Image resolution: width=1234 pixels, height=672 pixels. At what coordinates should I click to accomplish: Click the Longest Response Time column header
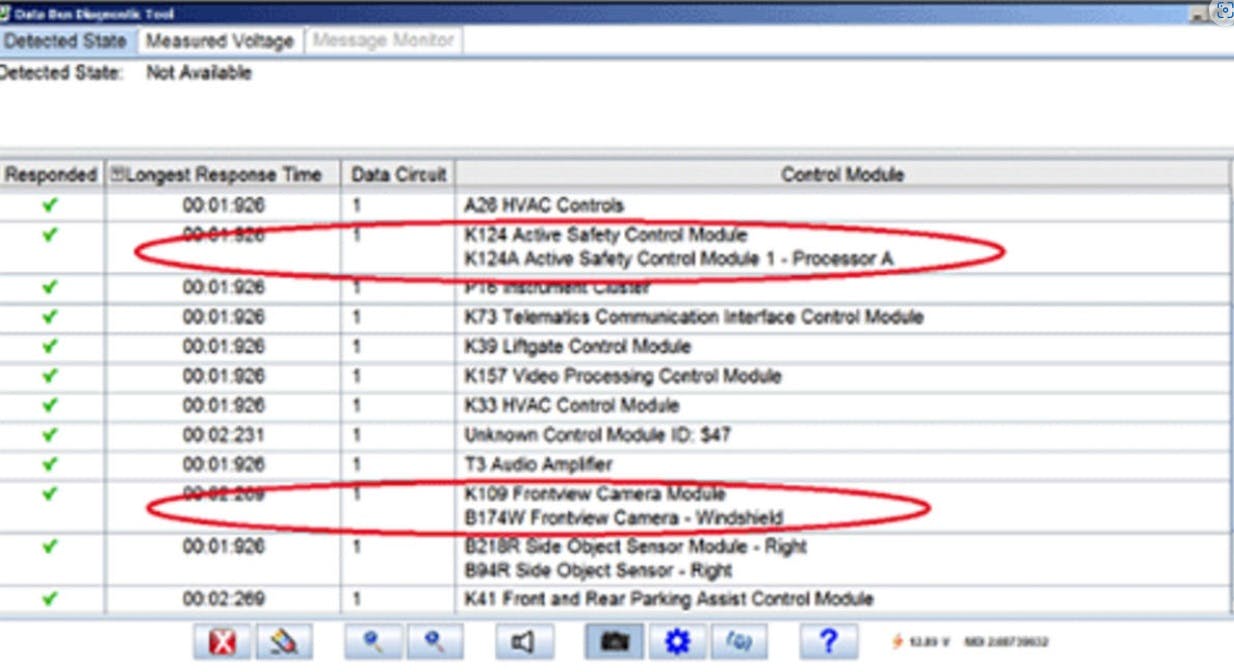223,175
